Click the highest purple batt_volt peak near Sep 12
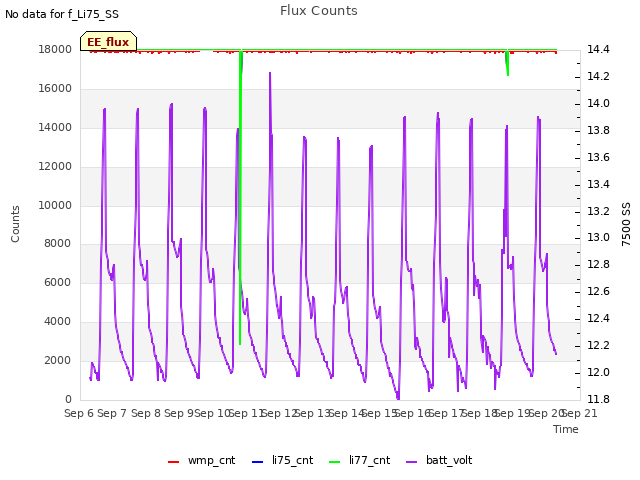This screenshot has width=640, height=480. point(270,73)
